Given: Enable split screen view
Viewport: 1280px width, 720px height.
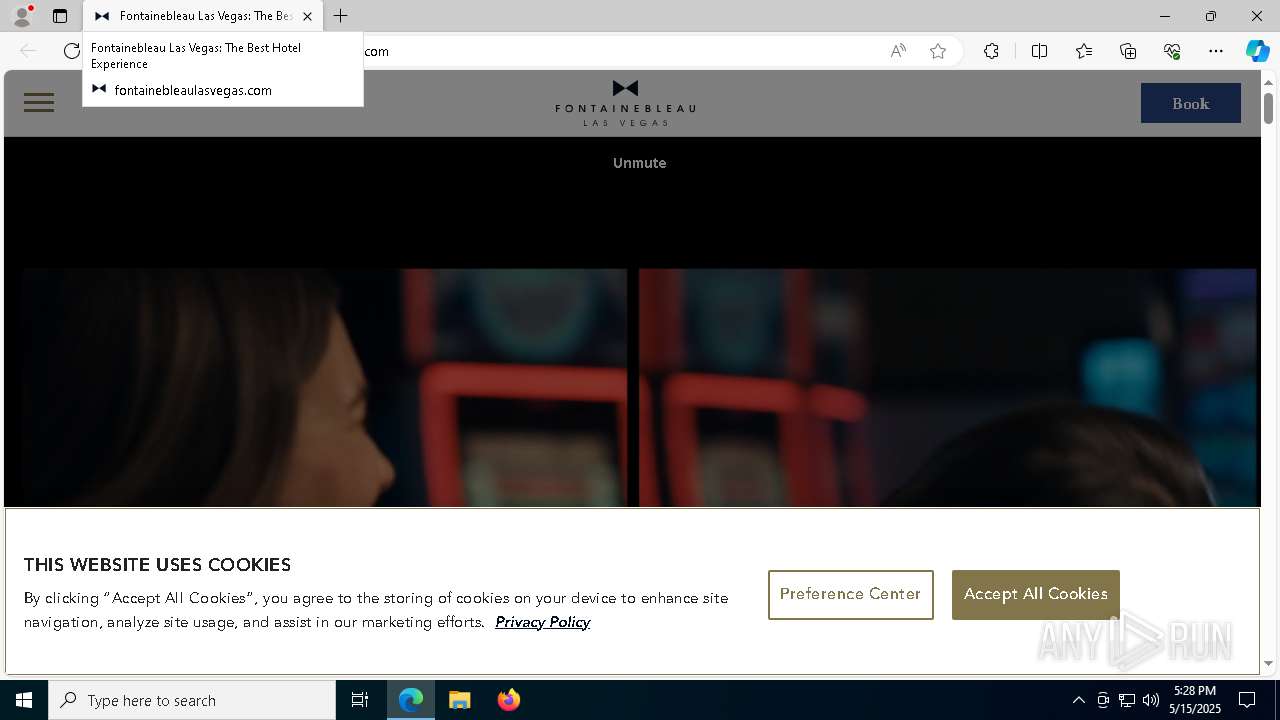Looking at the screenshot, I should 1039,51.
